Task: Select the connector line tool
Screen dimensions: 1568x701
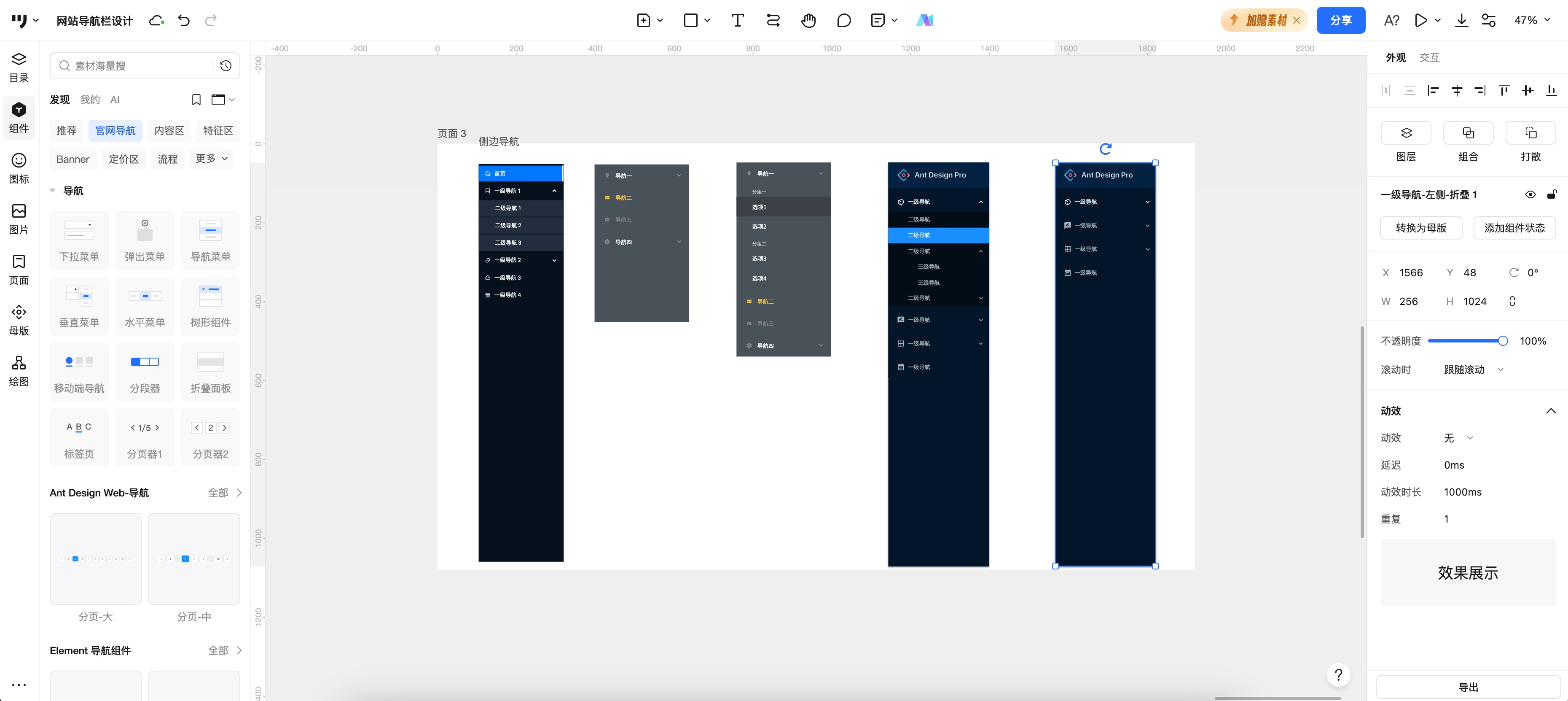Action: (x=773, y=20)
